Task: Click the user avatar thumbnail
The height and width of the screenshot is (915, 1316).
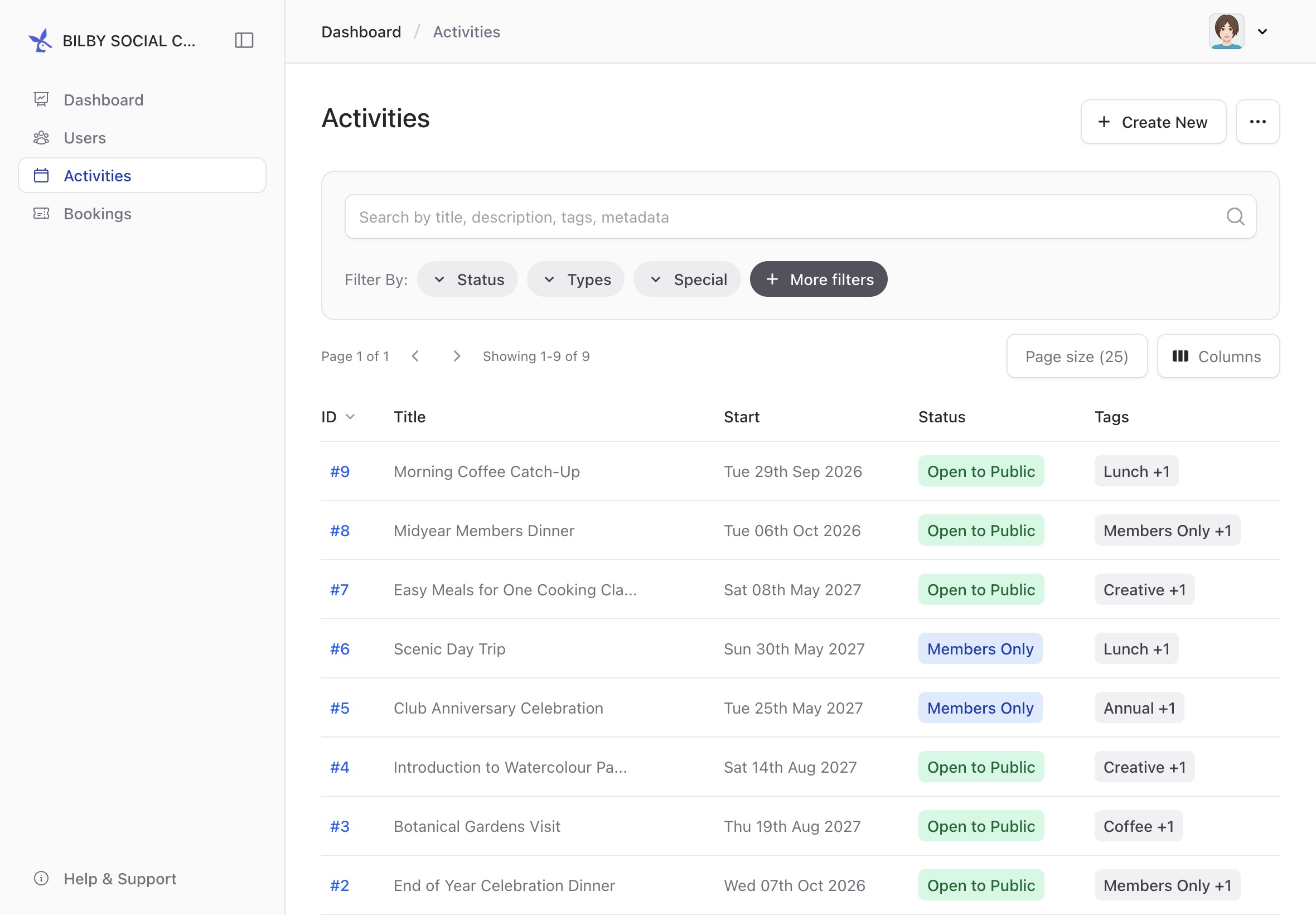Action: pyautogui.click(x=1226, y=32)
